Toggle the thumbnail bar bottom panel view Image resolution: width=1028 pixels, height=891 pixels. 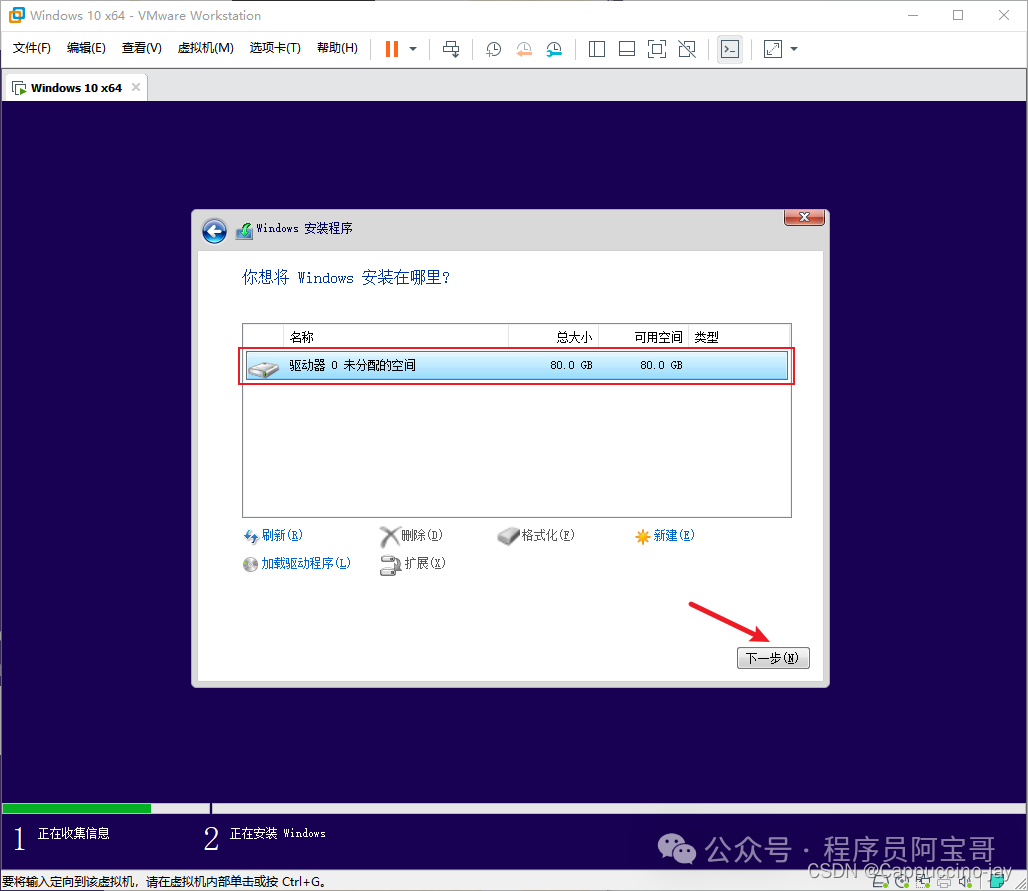(x=627, y=49)
